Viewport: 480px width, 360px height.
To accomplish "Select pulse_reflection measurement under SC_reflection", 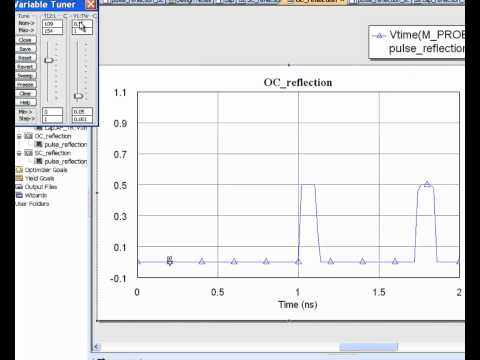I will coord(66,162).
